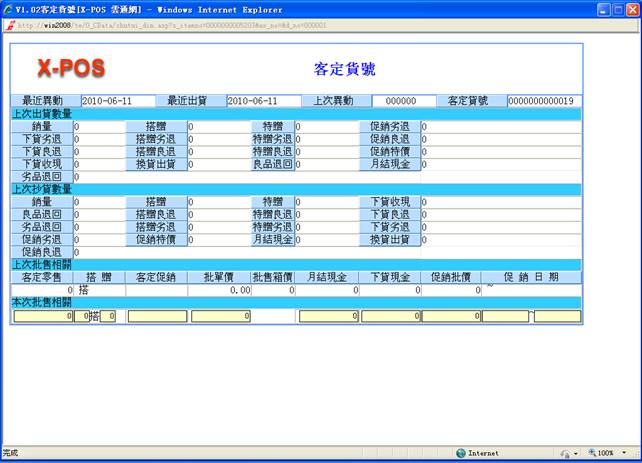Image resolution: width=642 pixels, height=463 pixels.
Task: Select the 最近出貨 date field
Action: point(264,101)
